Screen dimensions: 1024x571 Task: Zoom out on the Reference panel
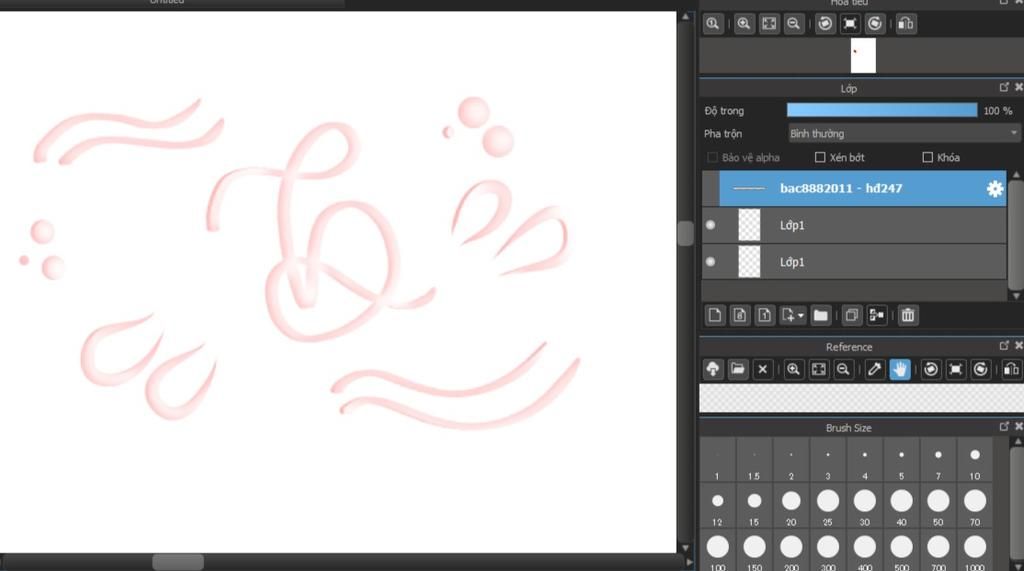click(x=843, y=369)
